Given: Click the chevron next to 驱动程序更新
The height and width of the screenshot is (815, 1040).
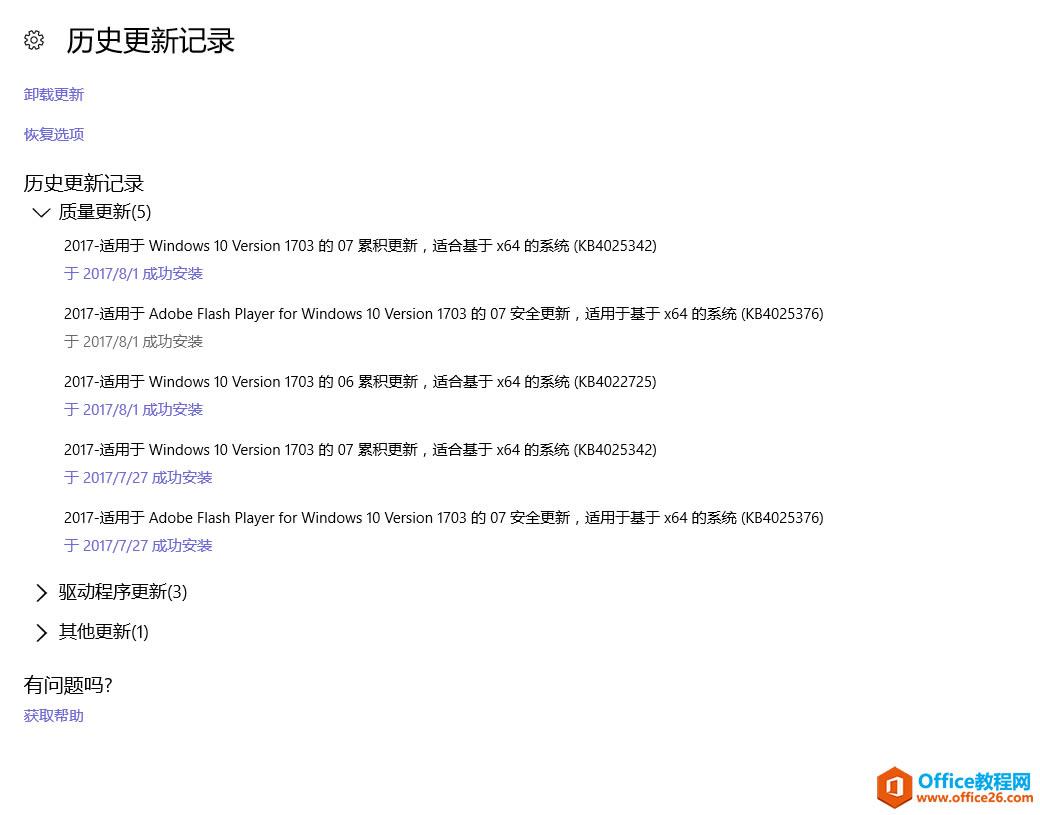Looking at the screenshot, I should (x=41, y=592).
